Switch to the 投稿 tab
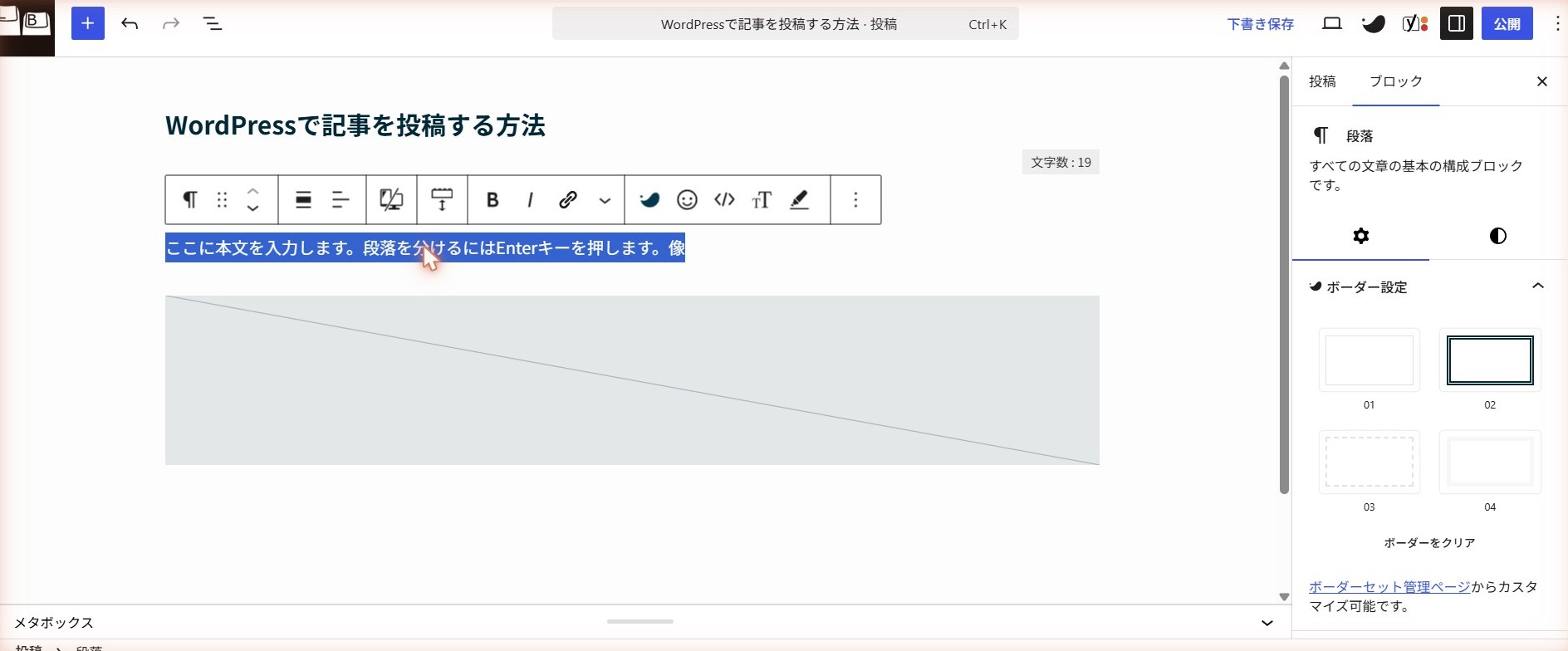1568x651 pixels. (1322, 81)
